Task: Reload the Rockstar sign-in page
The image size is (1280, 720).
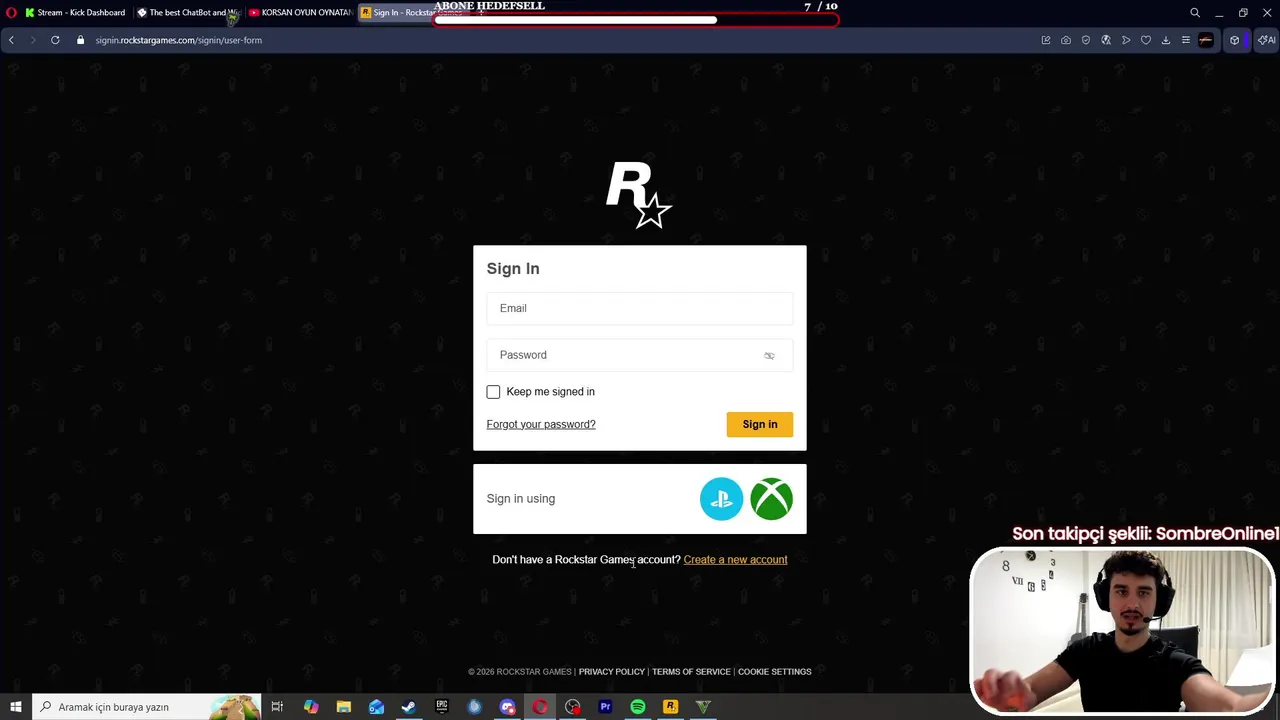Action: tap(55, 40)
